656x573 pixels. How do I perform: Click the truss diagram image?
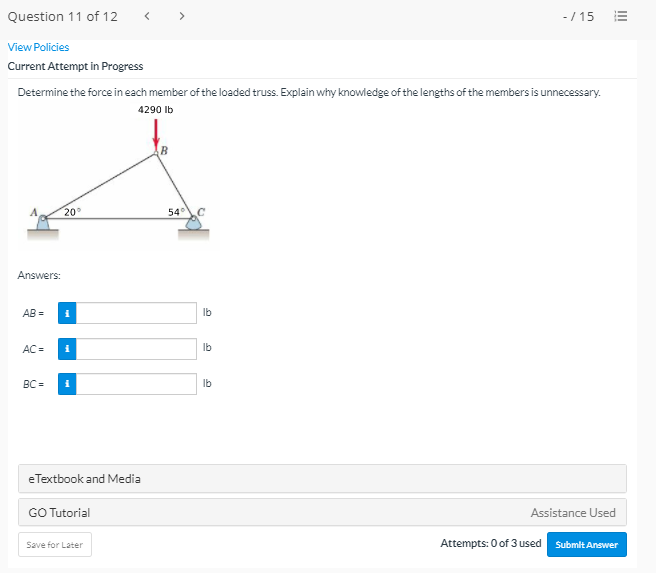118,176
